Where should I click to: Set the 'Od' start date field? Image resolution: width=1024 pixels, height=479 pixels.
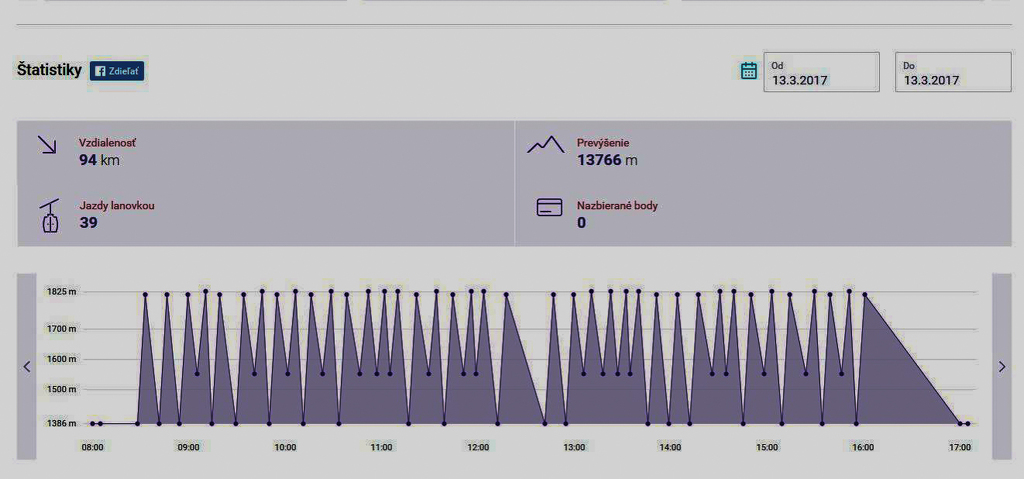(x=822, y=72)
